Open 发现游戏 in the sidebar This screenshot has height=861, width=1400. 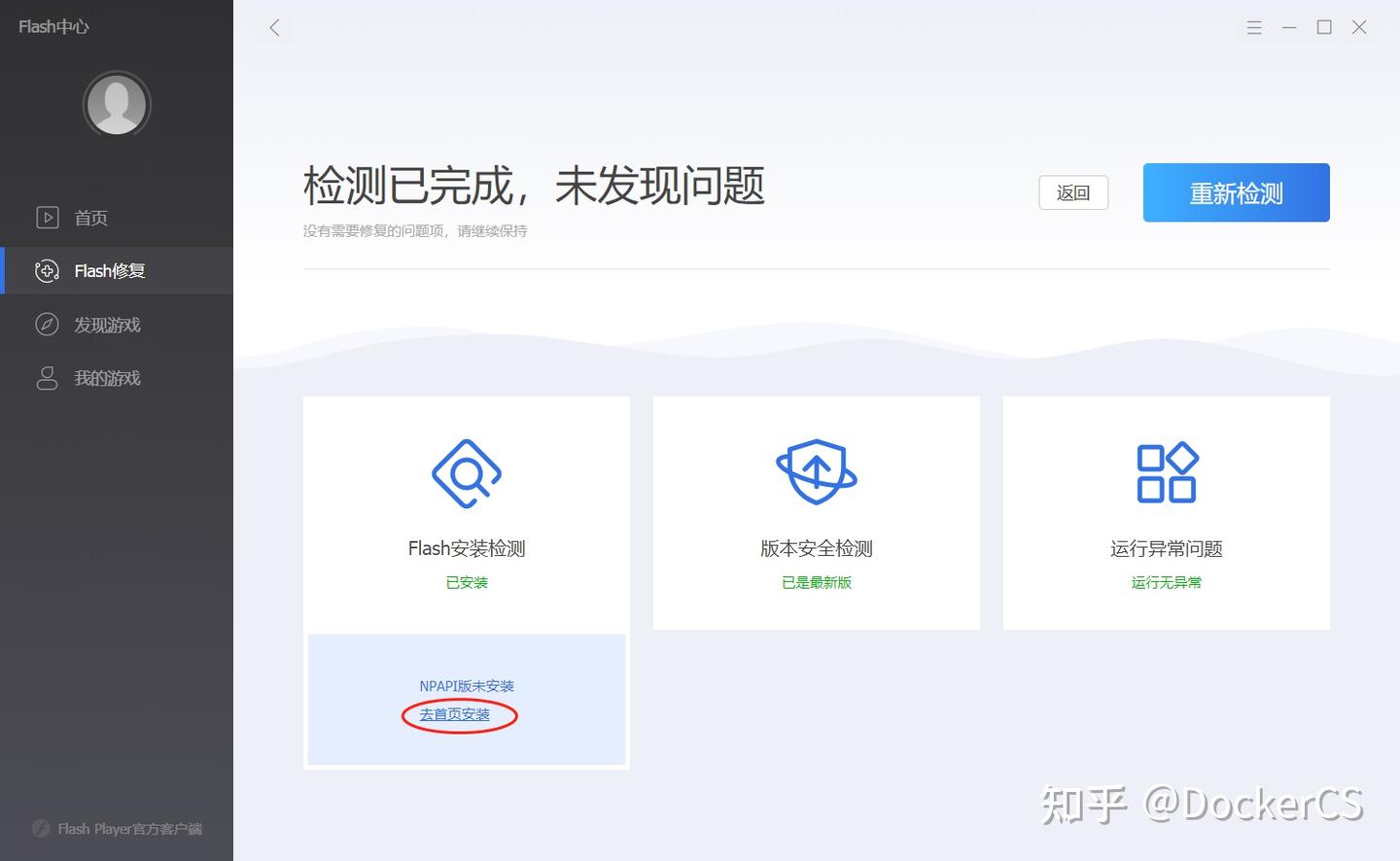(107, 325)
